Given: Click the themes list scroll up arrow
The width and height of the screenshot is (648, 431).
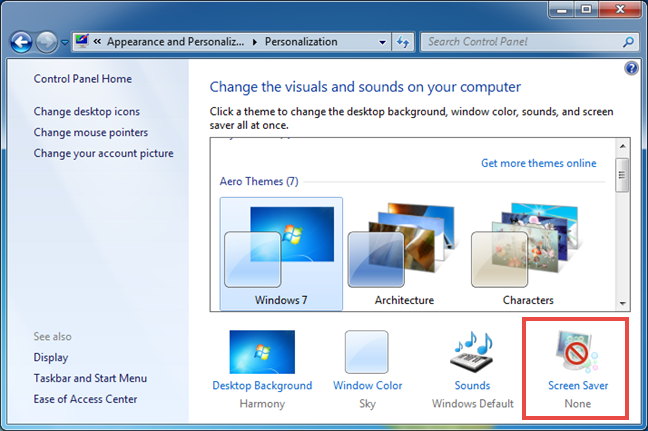Looking at the screenshot, I should coord(622,146).
